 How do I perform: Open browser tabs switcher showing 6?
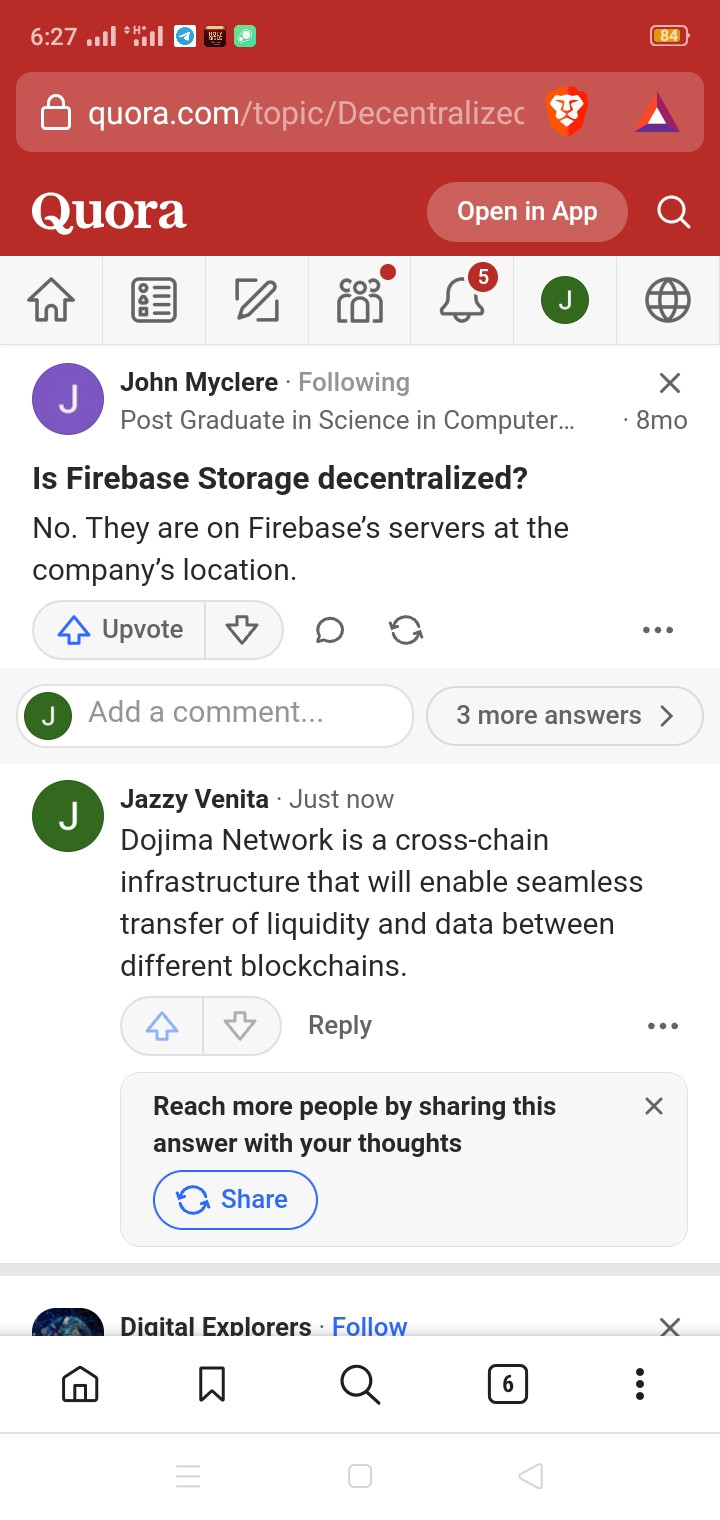pyautogui.click(x=507, y=1384)
